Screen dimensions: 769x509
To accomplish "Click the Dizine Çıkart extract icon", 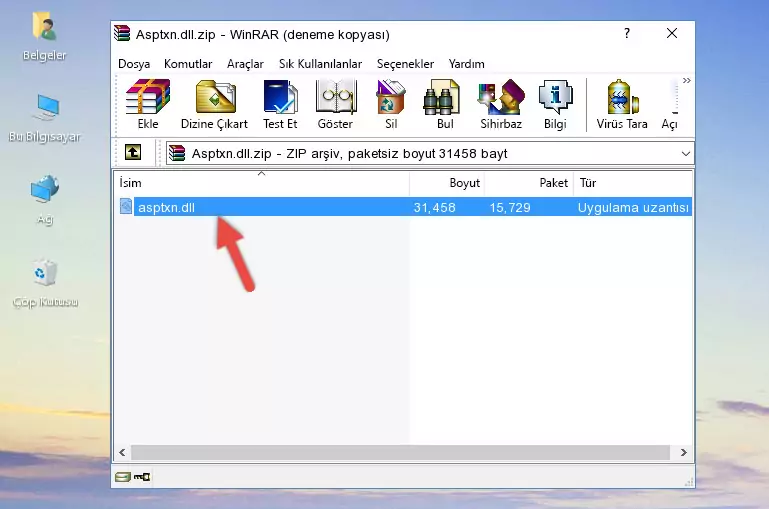I will coord(214,104).
